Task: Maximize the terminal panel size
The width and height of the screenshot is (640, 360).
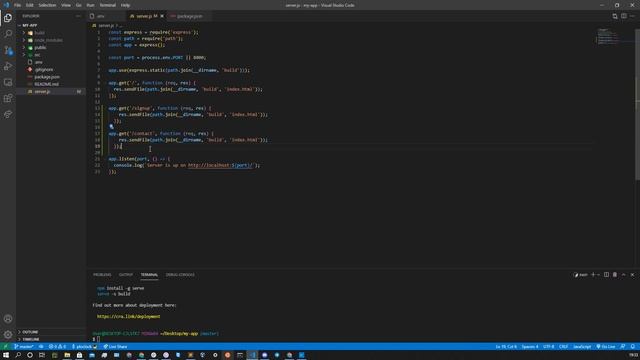Action: click(x=624, y=275)
